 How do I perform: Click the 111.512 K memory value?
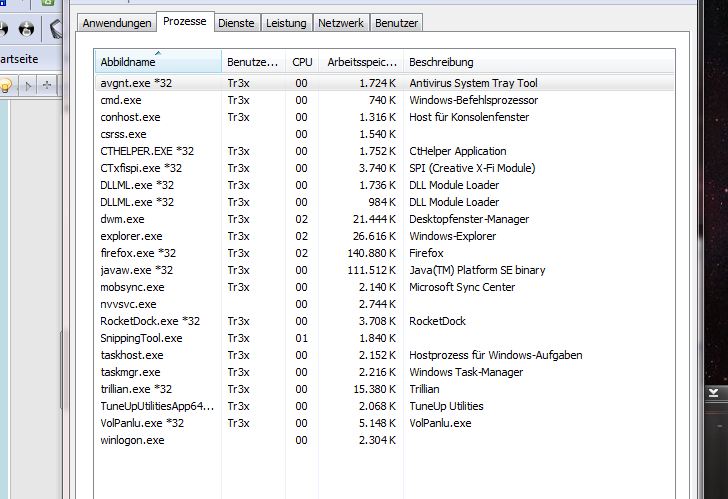click(371, 270)
